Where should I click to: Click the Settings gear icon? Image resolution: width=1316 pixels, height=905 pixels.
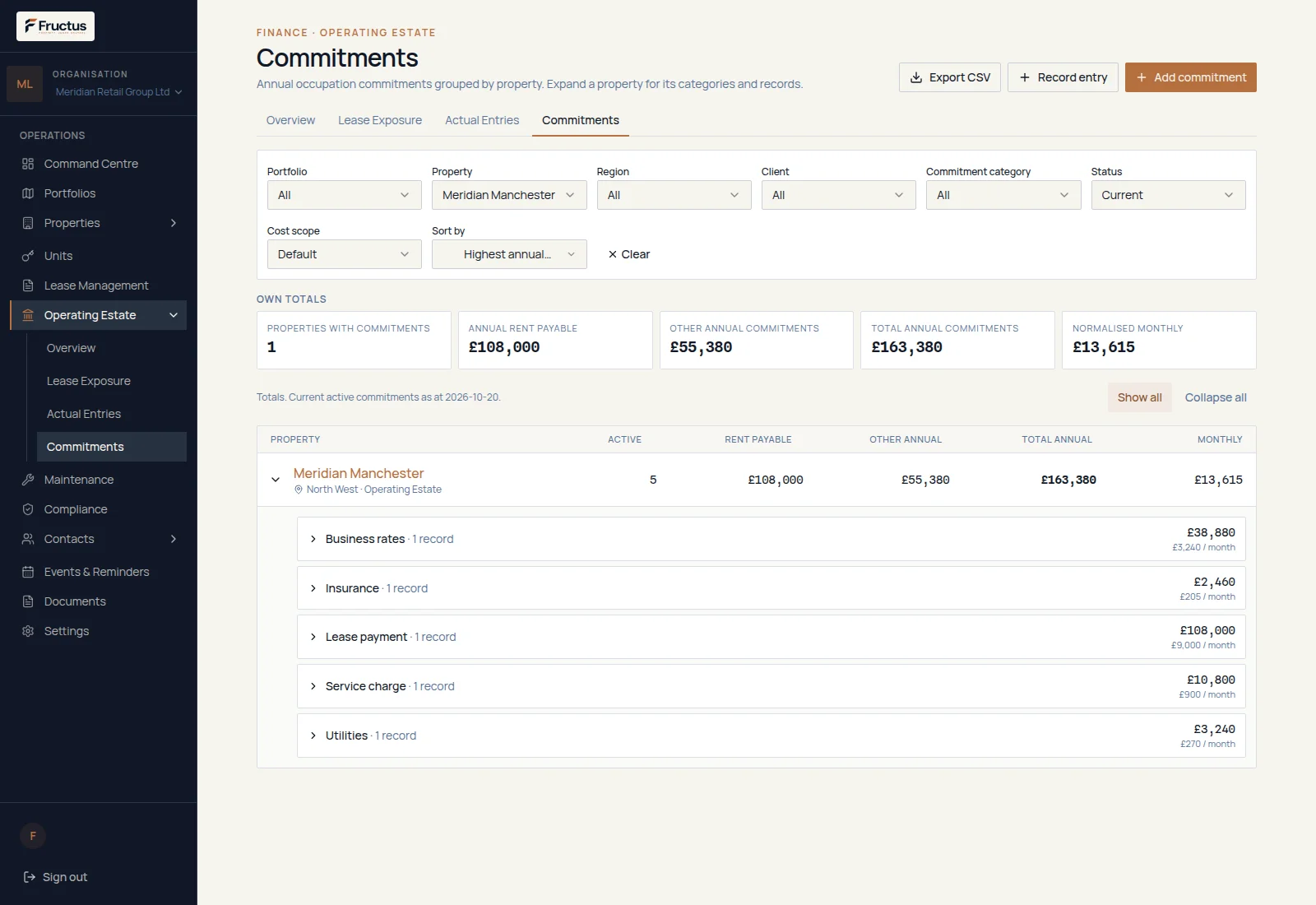point(28,631)
